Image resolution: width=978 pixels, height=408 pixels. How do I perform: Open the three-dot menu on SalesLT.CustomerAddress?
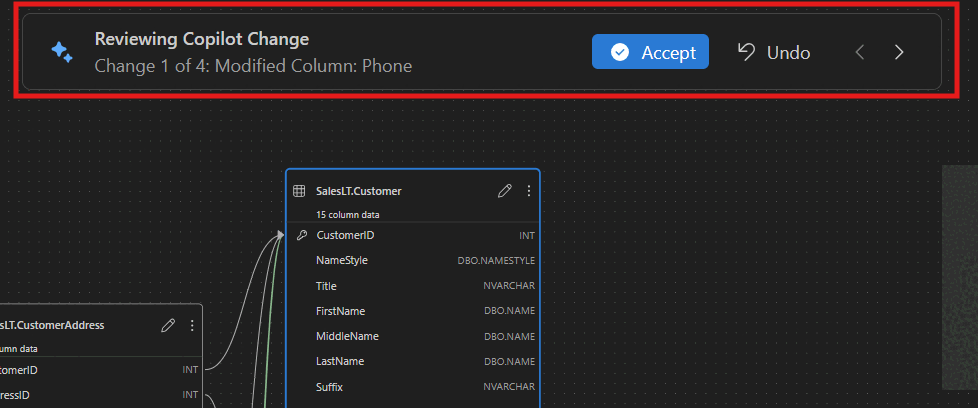[192, 325]
